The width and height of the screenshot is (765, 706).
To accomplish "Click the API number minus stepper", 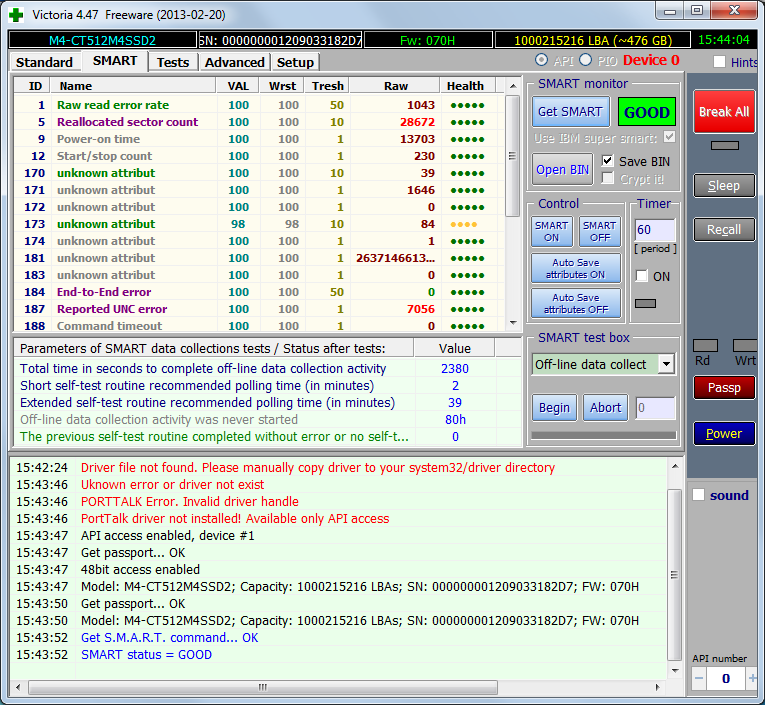I will (699, 678).
